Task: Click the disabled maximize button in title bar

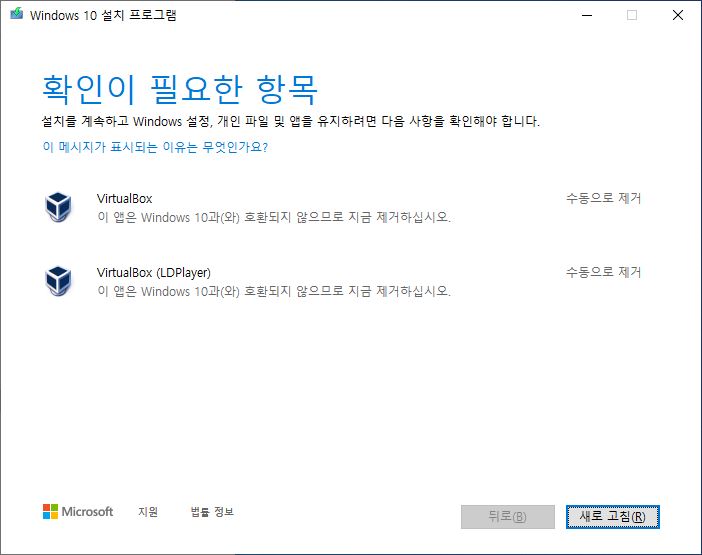Action: pyautogui.click(x=632, y=15)
